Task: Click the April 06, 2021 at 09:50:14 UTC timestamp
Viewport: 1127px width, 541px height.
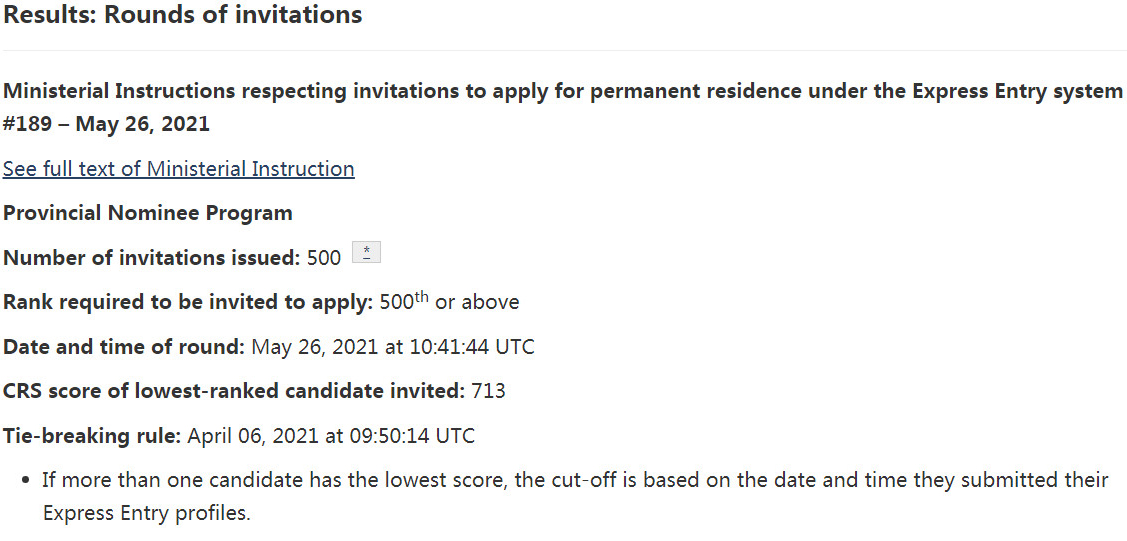Action: click(330, 436)
